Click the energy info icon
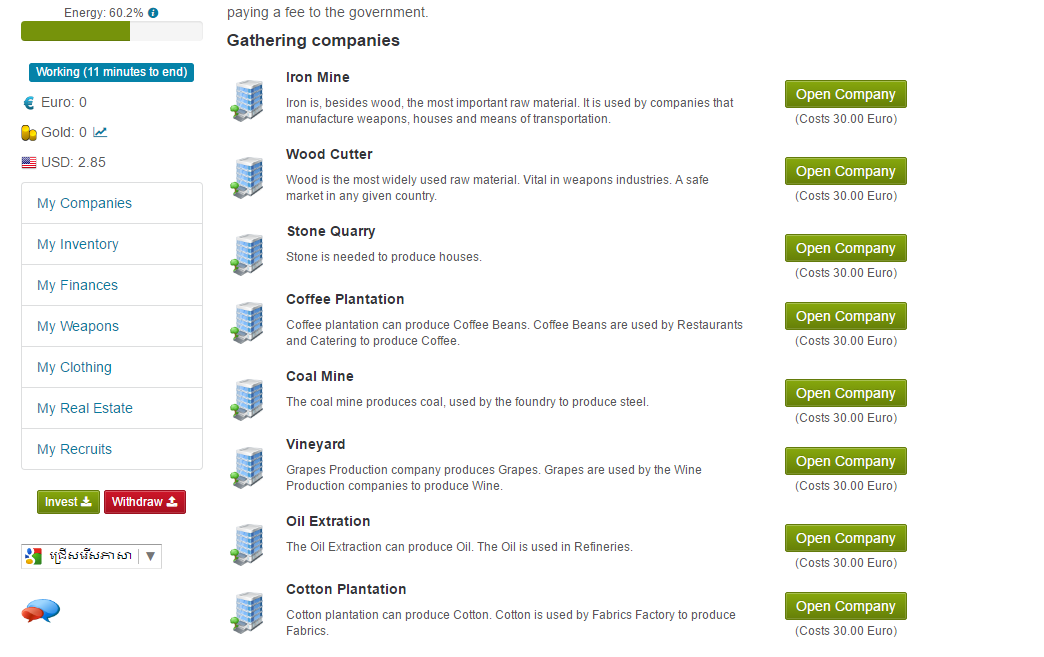The width and height of the screenshot is (1044, 657). point(153,13)
